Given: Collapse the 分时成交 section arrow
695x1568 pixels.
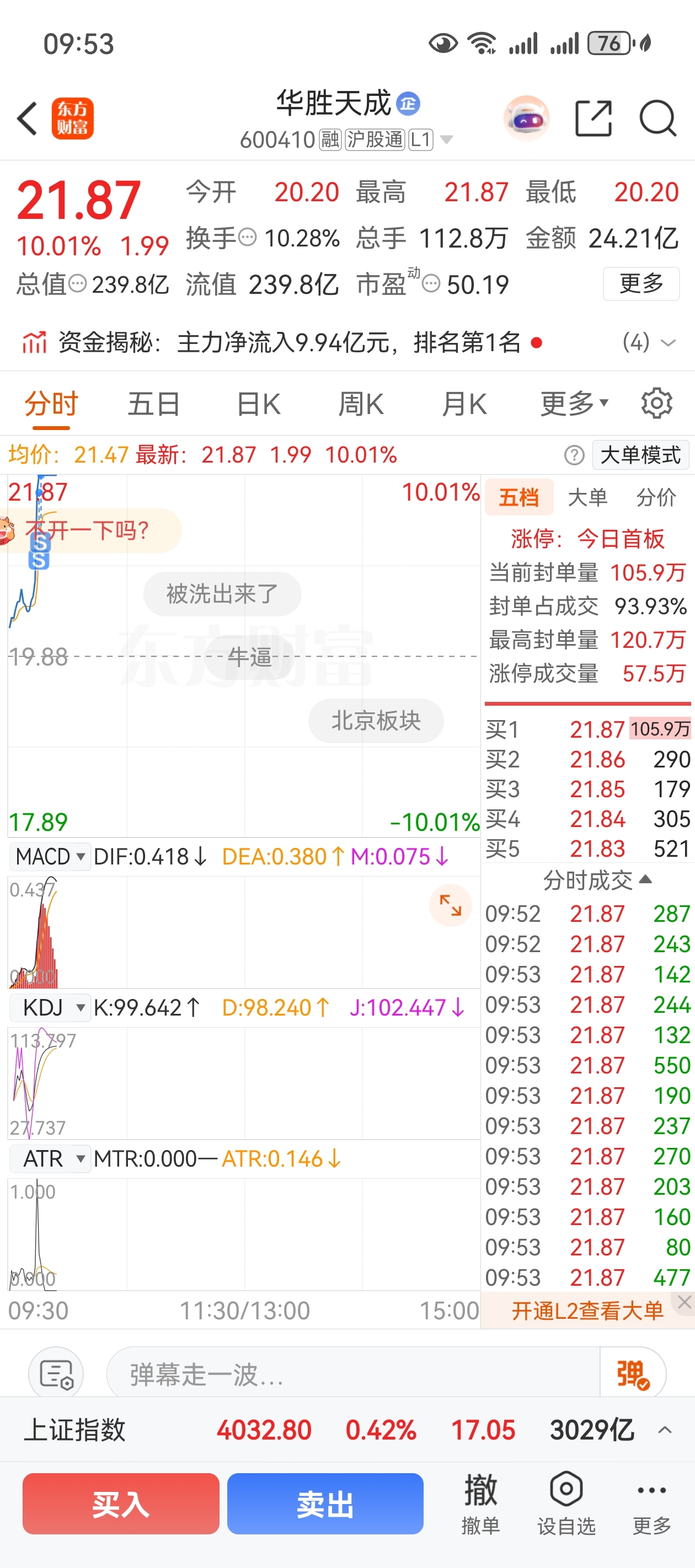Looking at the screenshot, I should 646,879.
